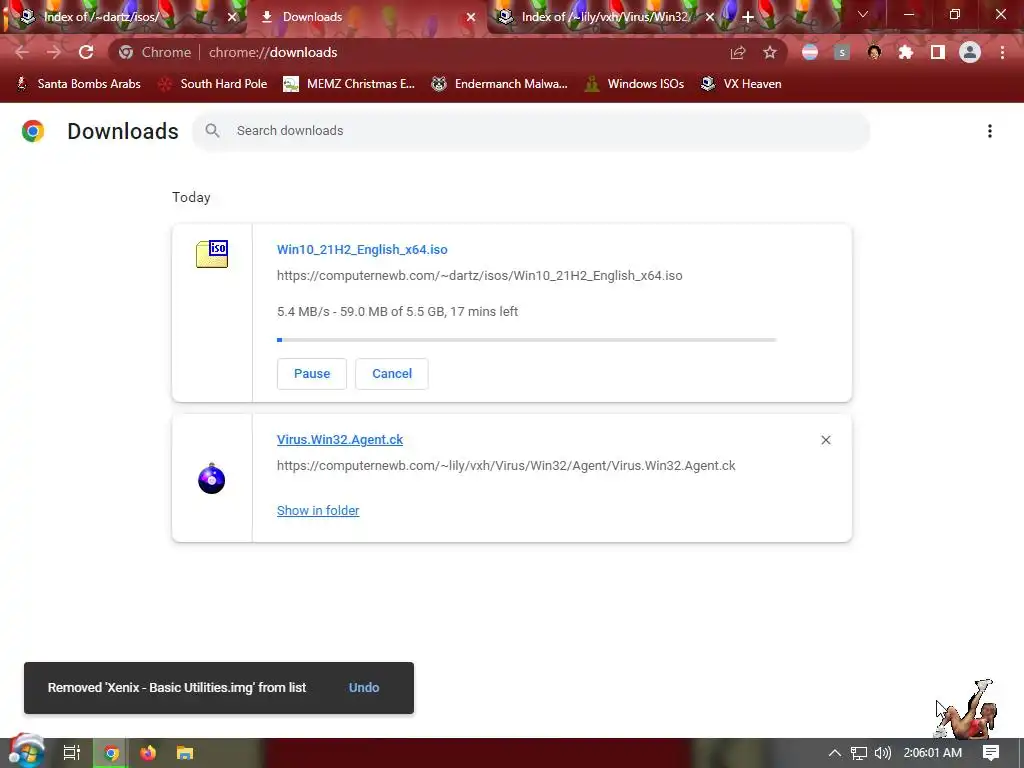Open the South Hard Pole bookmark

click(x=213, y=84)
